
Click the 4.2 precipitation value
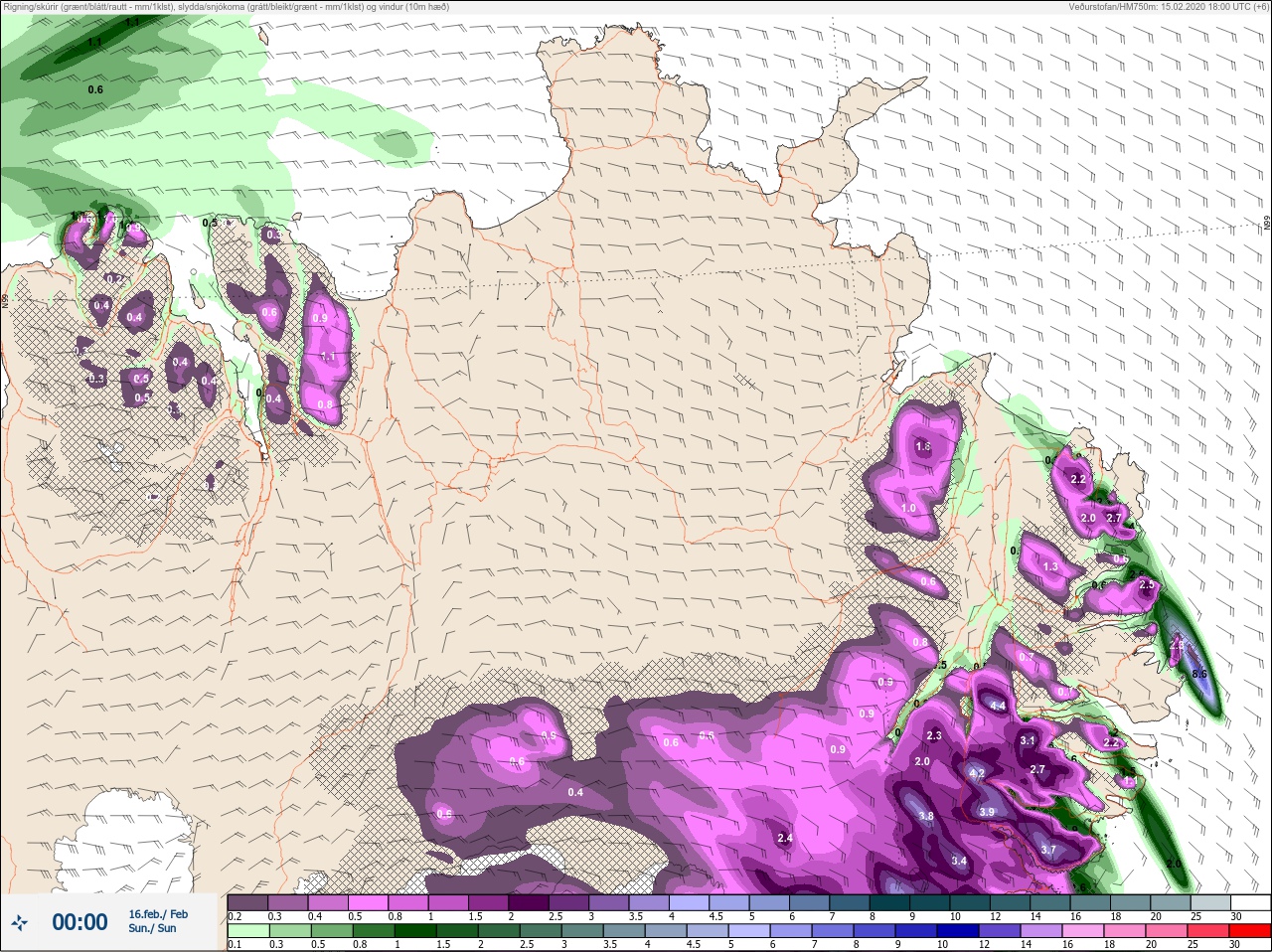point(977,774)
